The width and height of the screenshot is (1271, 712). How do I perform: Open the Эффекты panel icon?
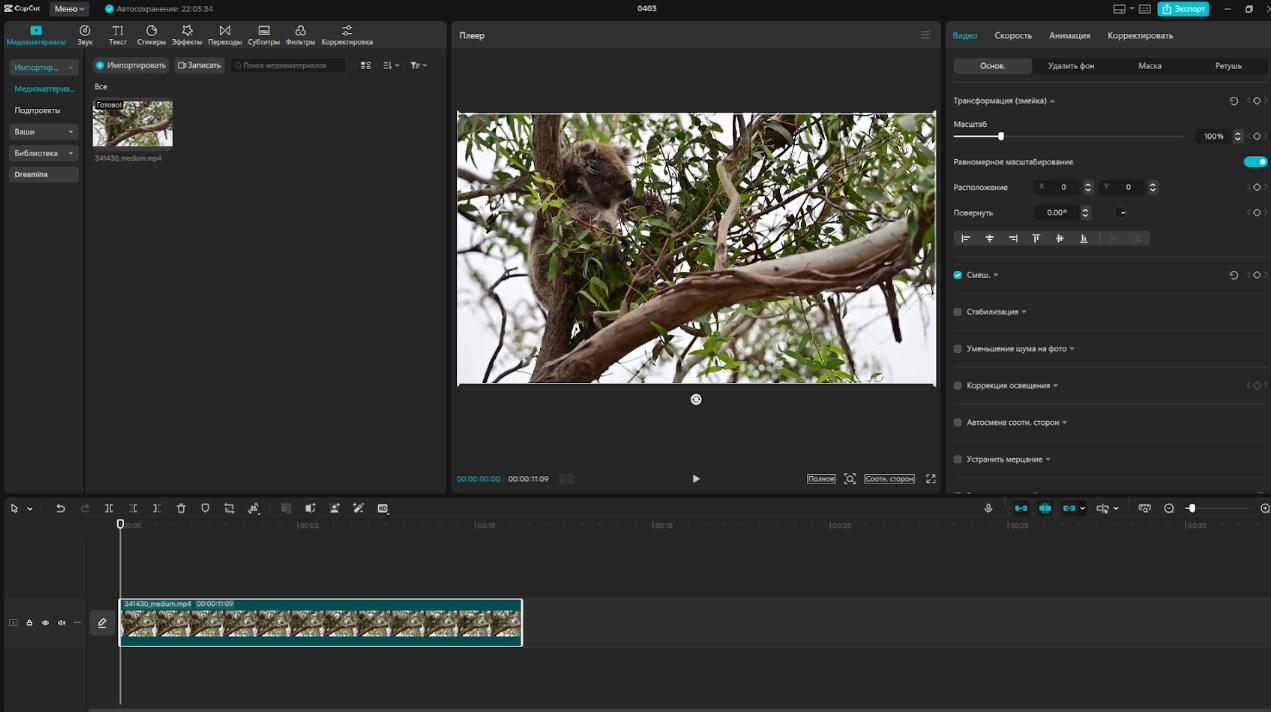[187, 35]
